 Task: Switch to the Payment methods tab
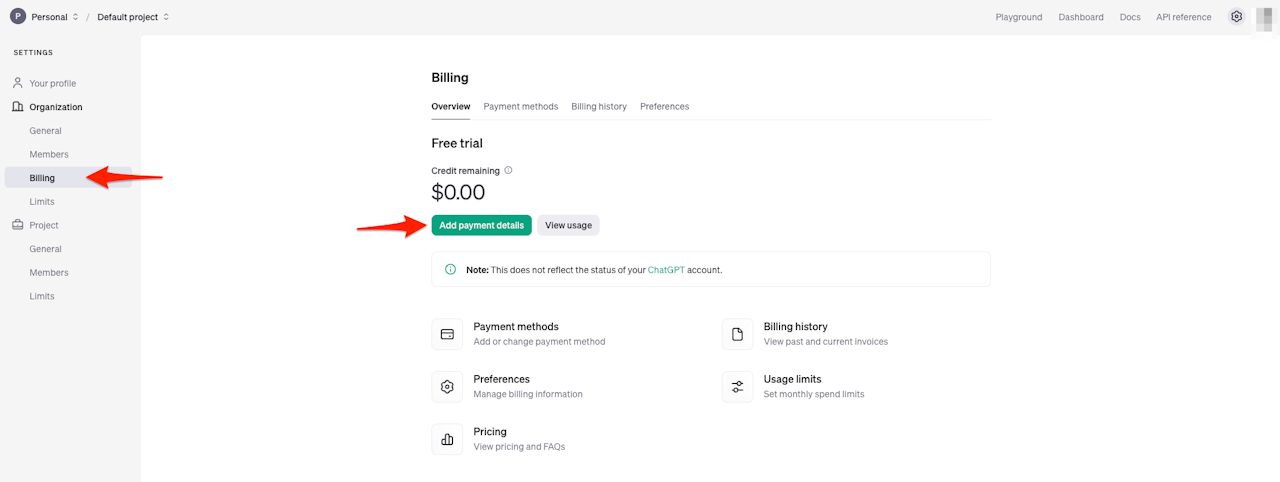(521, 106)
